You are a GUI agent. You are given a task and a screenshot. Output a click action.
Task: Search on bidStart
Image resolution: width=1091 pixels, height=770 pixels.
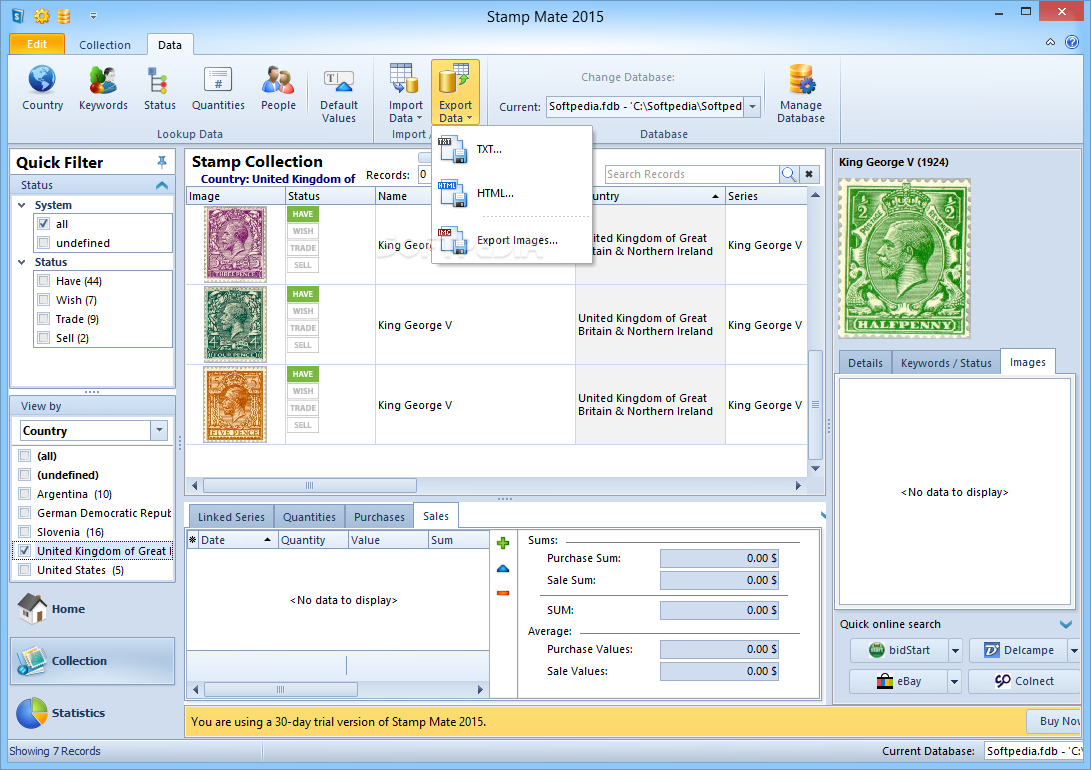coord(899,650)
